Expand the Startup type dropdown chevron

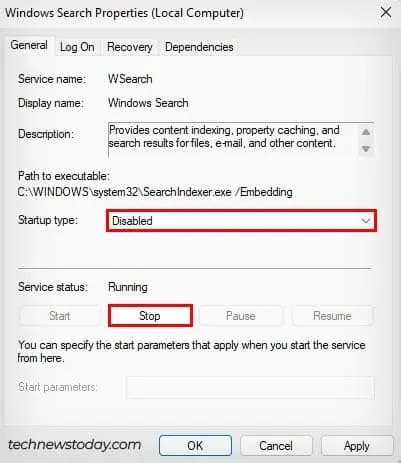coord(366,221)
